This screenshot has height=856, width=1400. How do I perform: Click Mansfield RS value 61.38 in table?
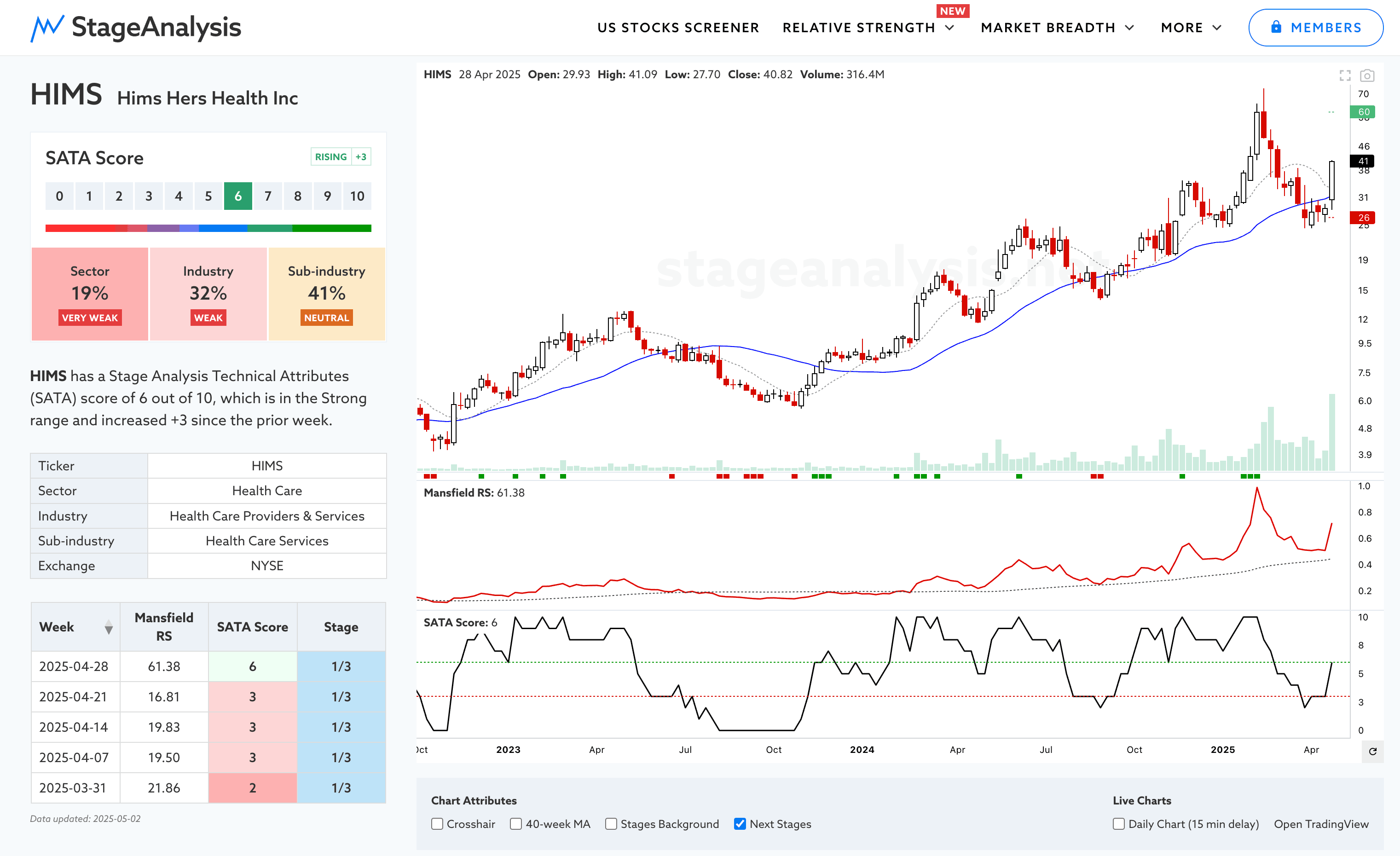click(x=164, y=666)
